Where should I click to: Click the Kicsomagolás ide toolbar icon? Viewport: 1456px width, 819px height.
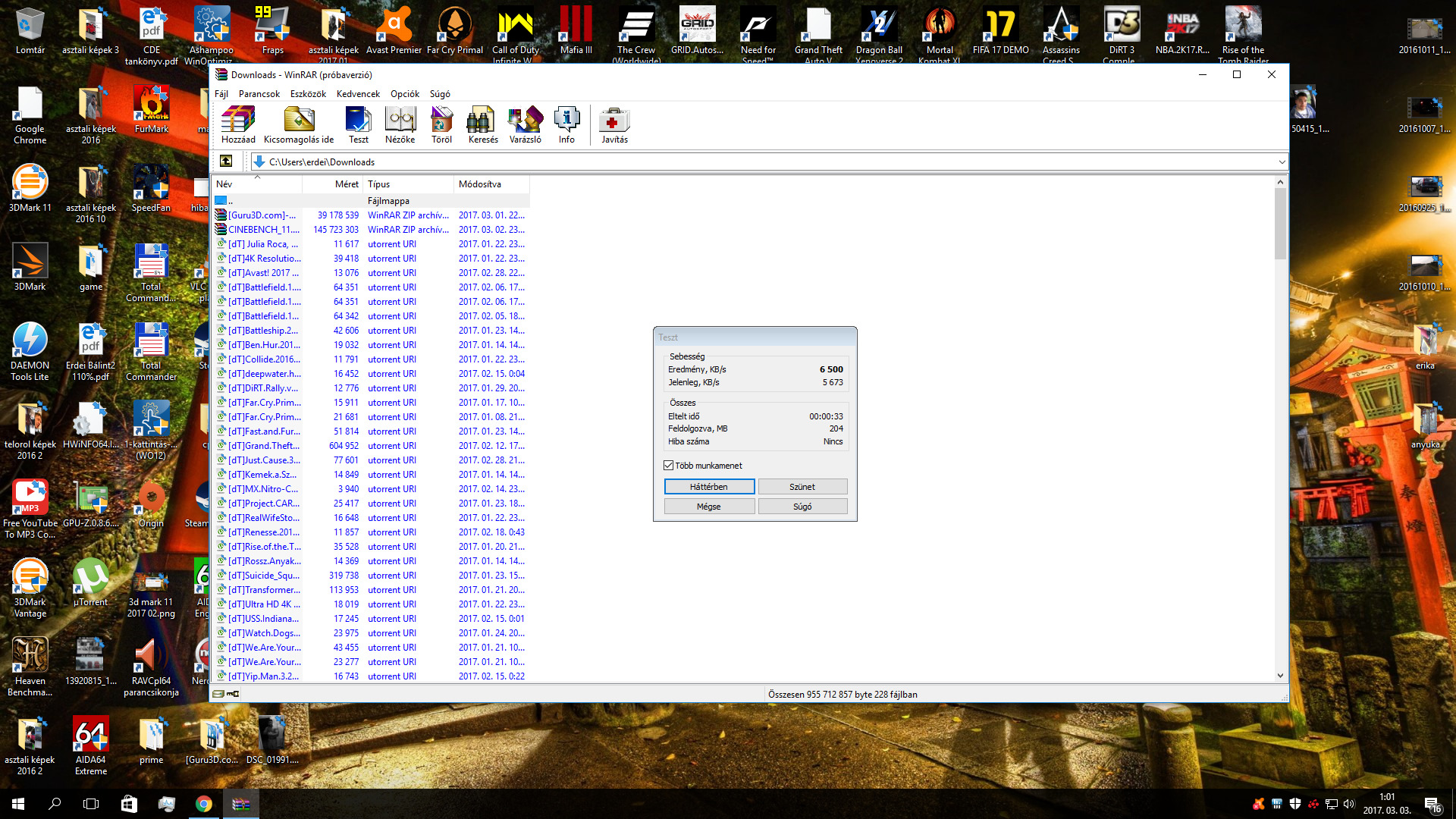coord(299,125)
